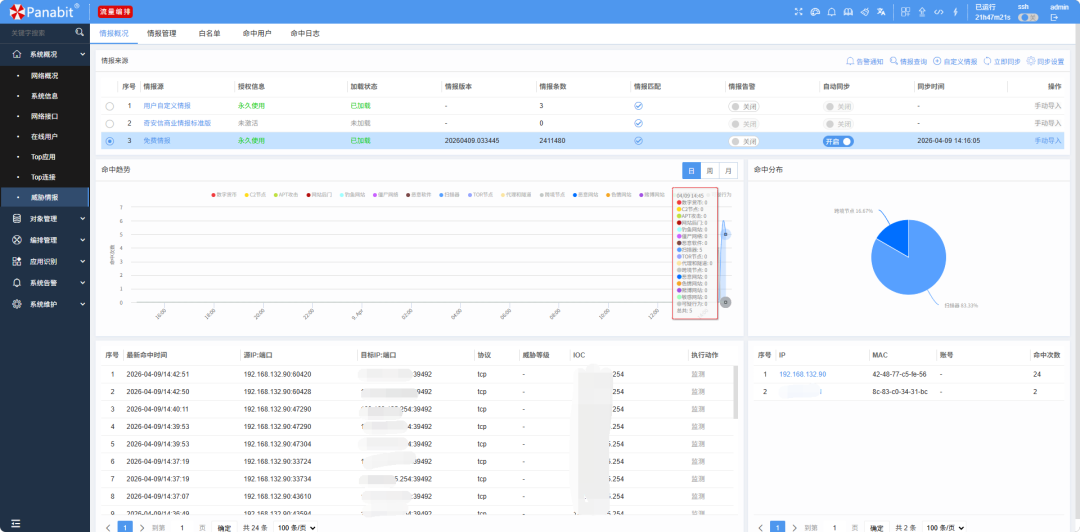1080x532 pixels.
Task: Open the 用户自定义情报 source link
Action: coord(167,106)
